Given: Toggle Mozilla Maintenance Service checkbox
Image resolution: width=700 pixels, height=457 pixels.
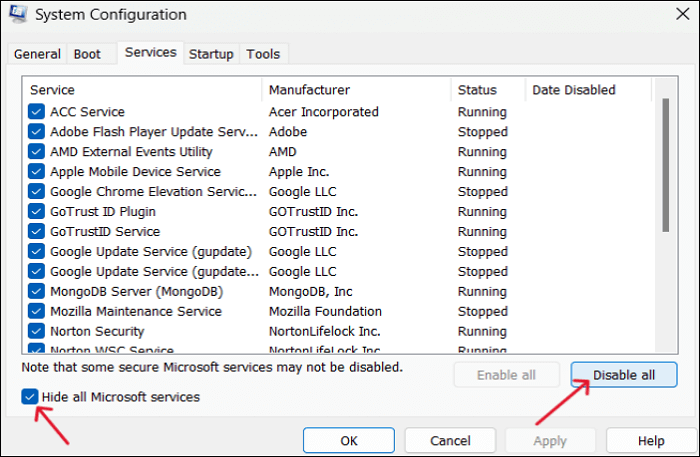Looking at the screenshot, I should (x=37, y=312).
